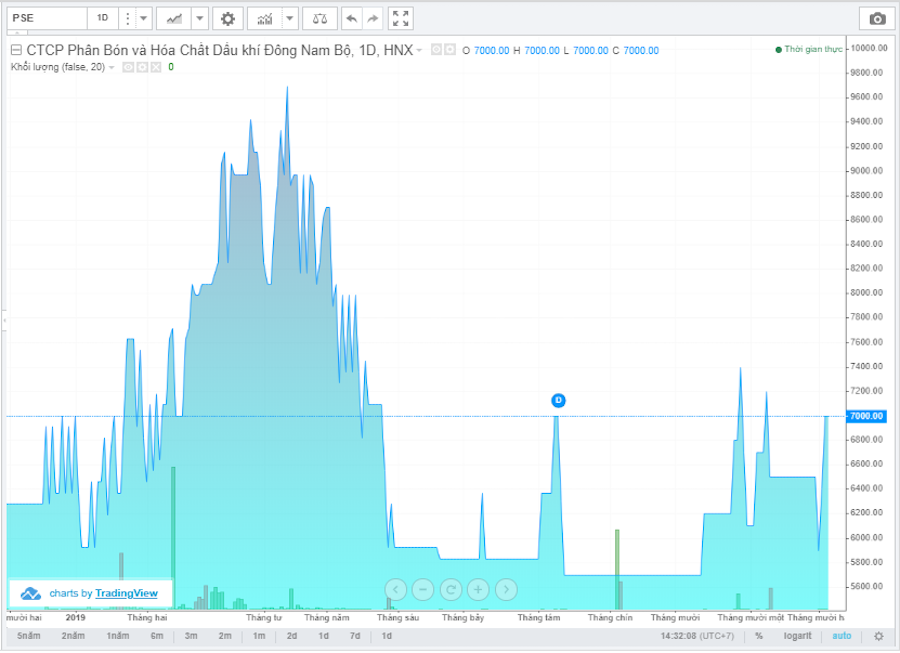
Task: Toggle auto scale
Action: tap(841, 636)
